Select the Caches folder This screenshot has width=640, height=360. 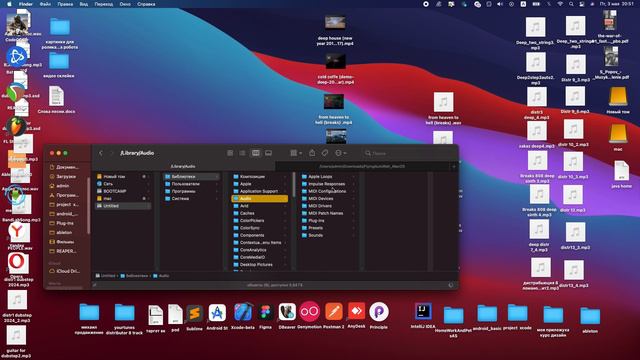click(x=260, y=213)
